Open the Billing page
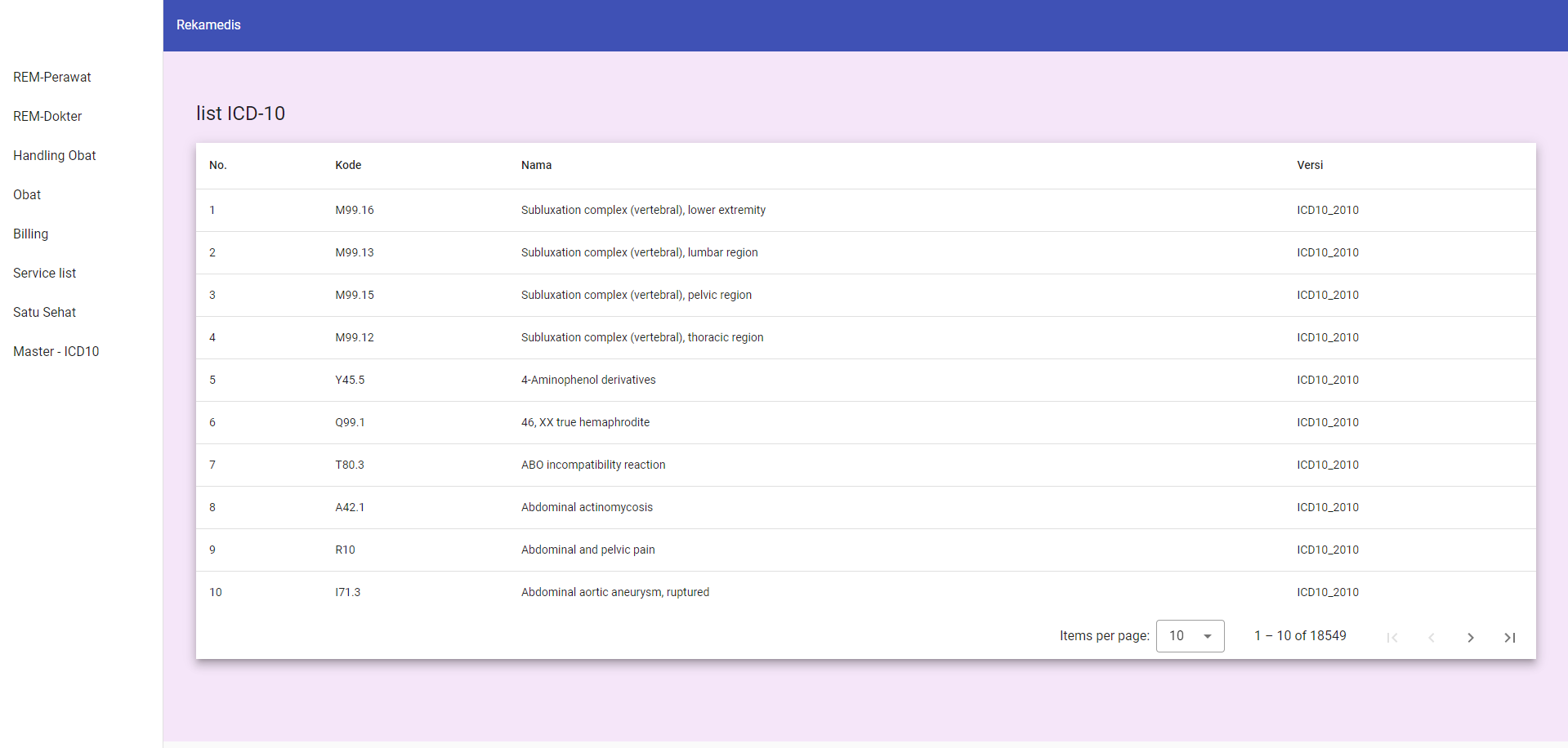Image resolution: width=1568 pixels, height=748 pixels. (31, 234)
